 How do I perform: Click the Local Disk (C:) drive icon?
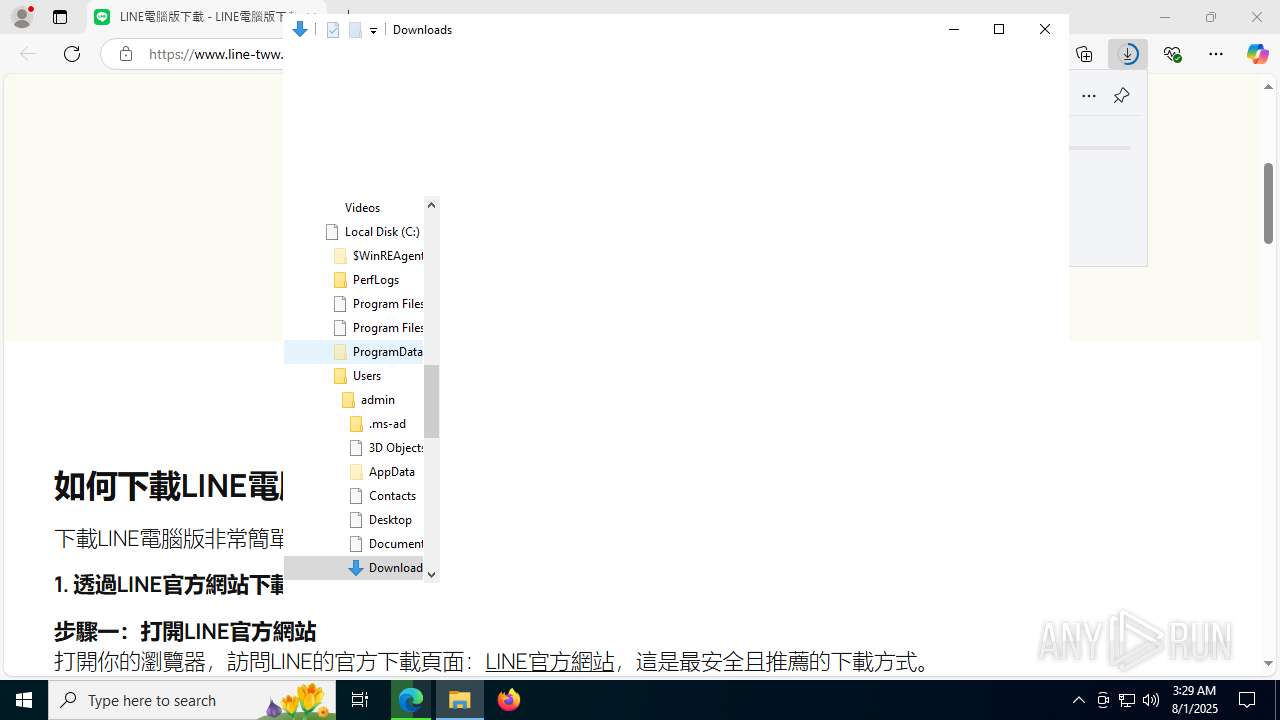click(333, 232)
